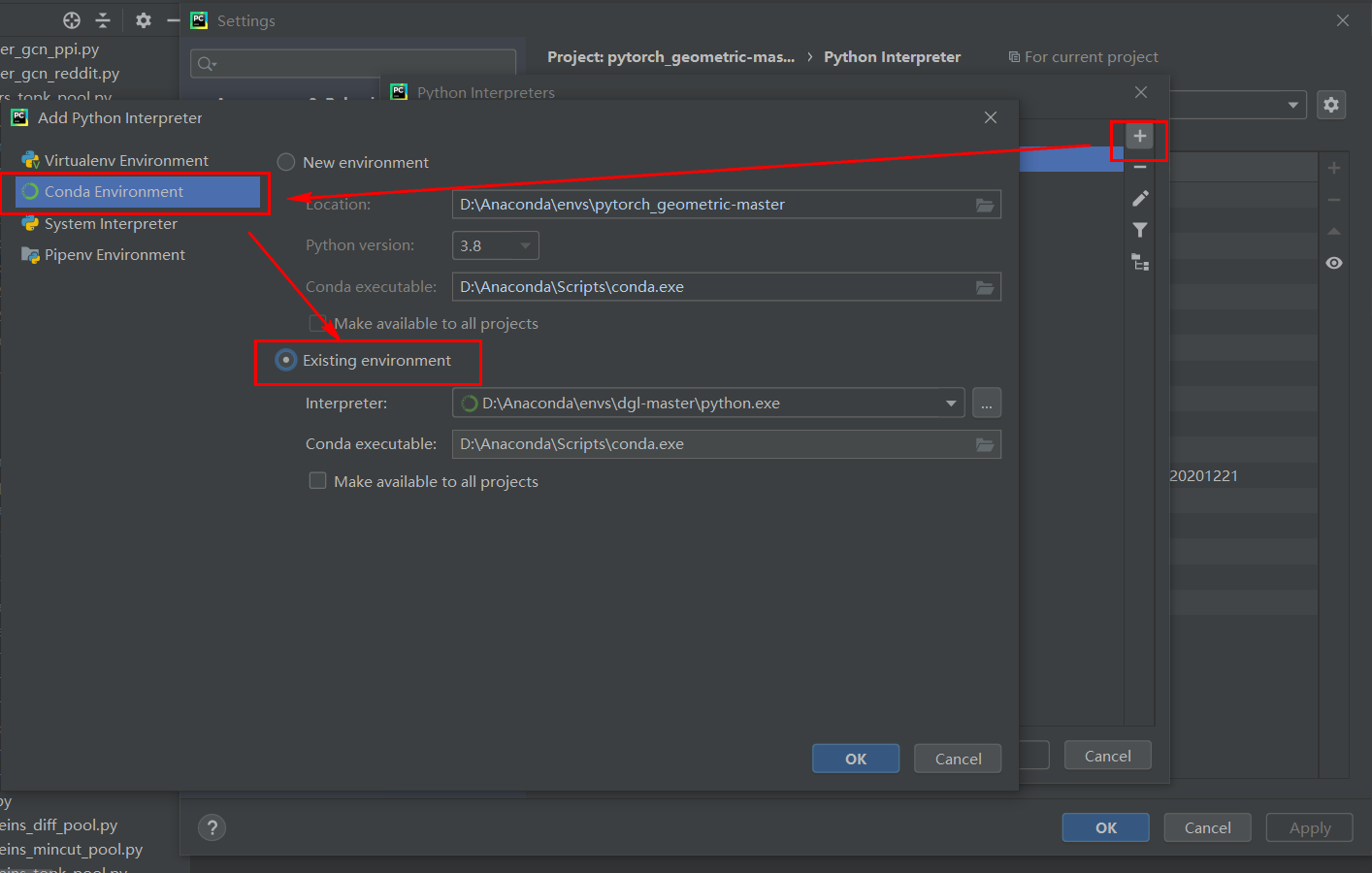Screen dimensions: 1372x873
Task: Click Apply in the Settings window
Action: (1310, 827)
